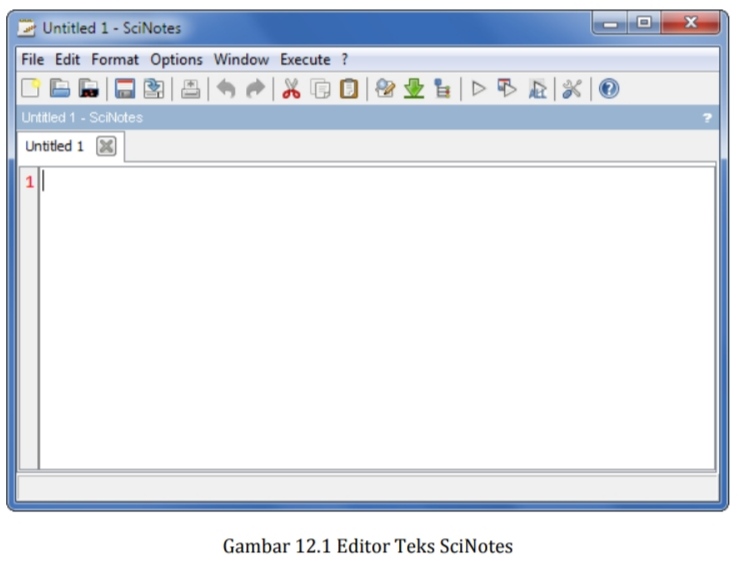Viewport: 741px width, 567px height.
Task: Click the Save As icon
Action: tap(154, 88)
